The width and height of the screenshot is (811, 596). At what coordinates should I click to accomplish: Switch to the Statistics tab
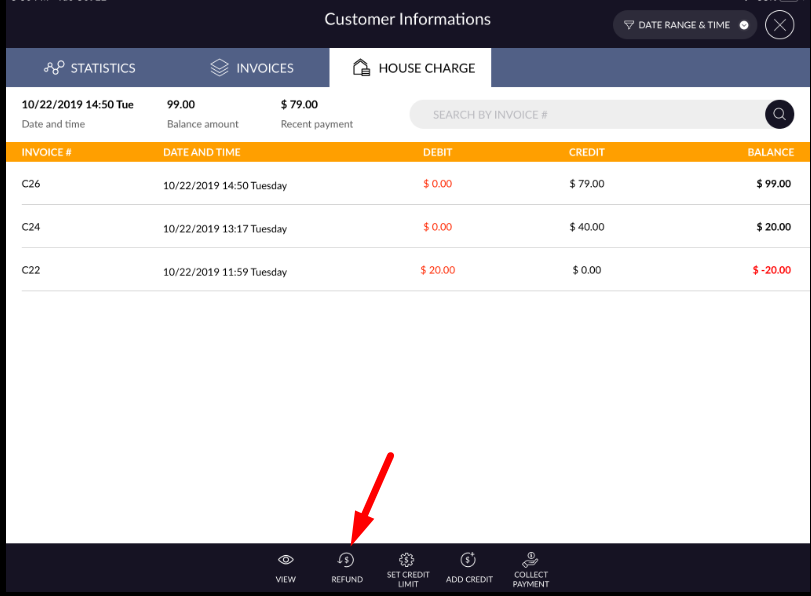(90, 68)
